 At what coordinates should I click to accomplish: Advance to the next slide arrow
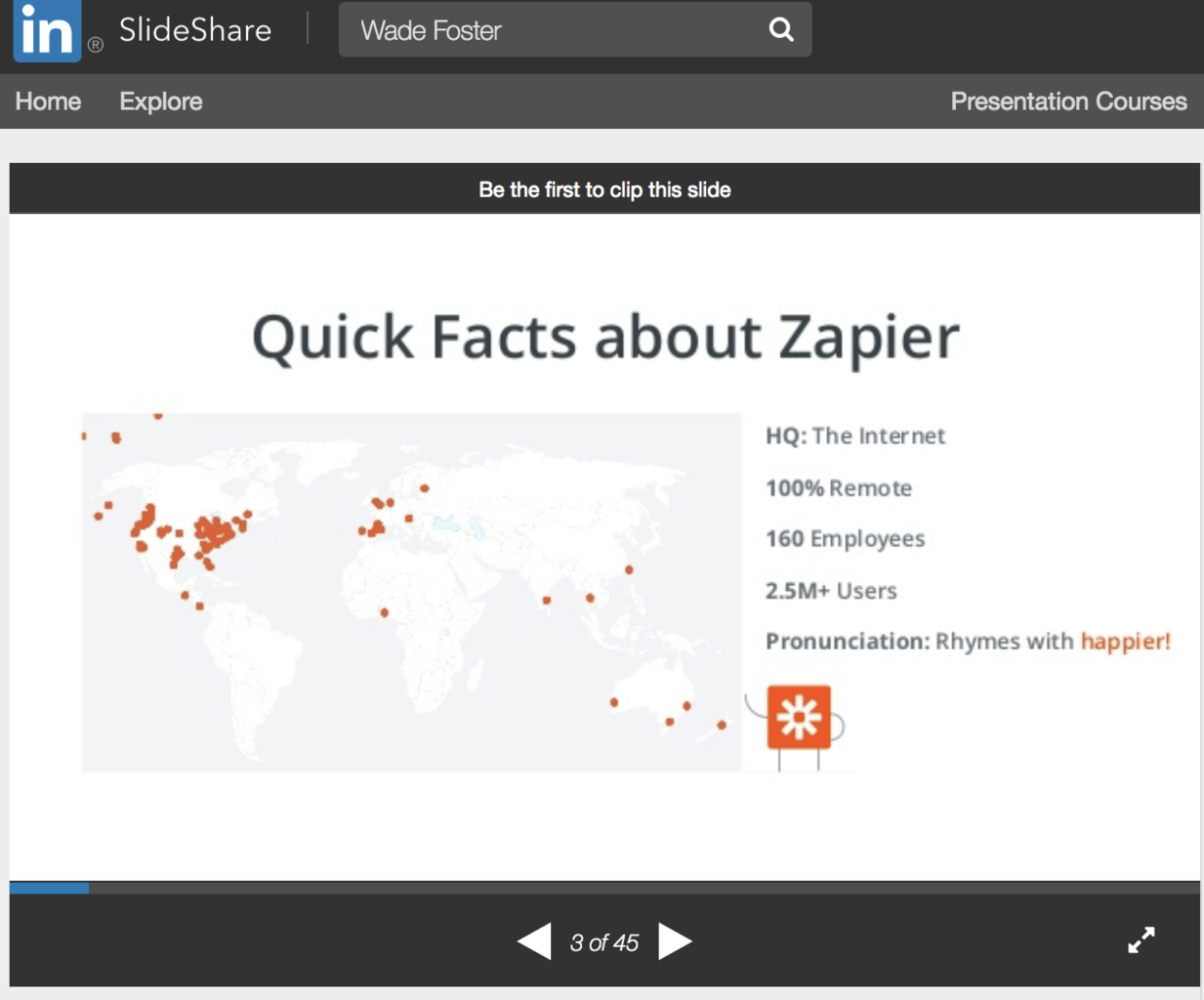pos(675,941)
